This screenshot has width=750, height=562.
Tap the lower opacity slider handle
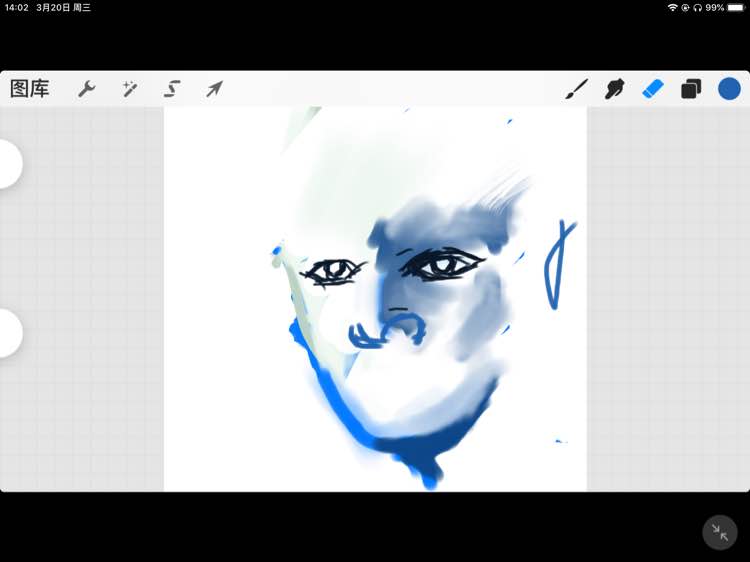click(9, 333)
